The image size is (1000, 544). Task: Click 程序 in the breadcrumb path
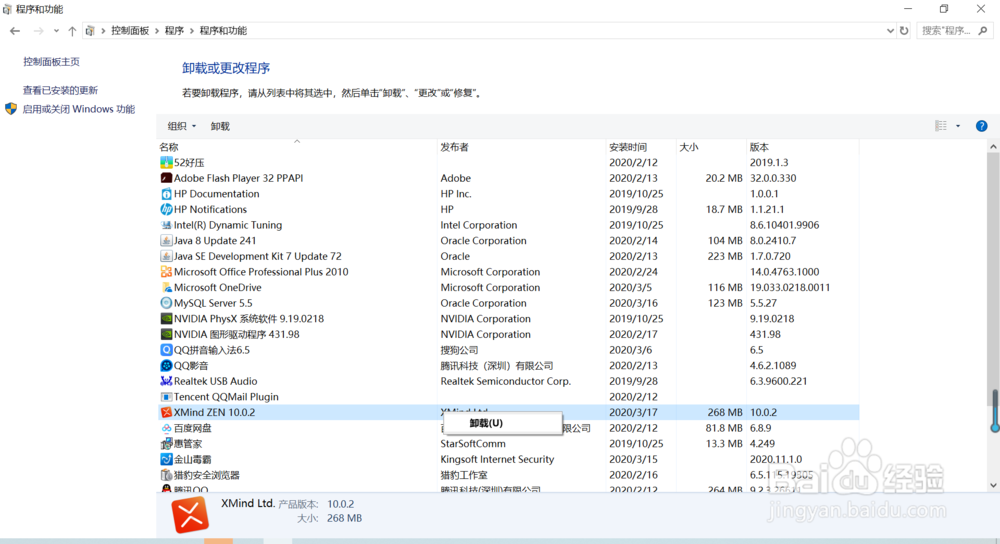(174, 31)
